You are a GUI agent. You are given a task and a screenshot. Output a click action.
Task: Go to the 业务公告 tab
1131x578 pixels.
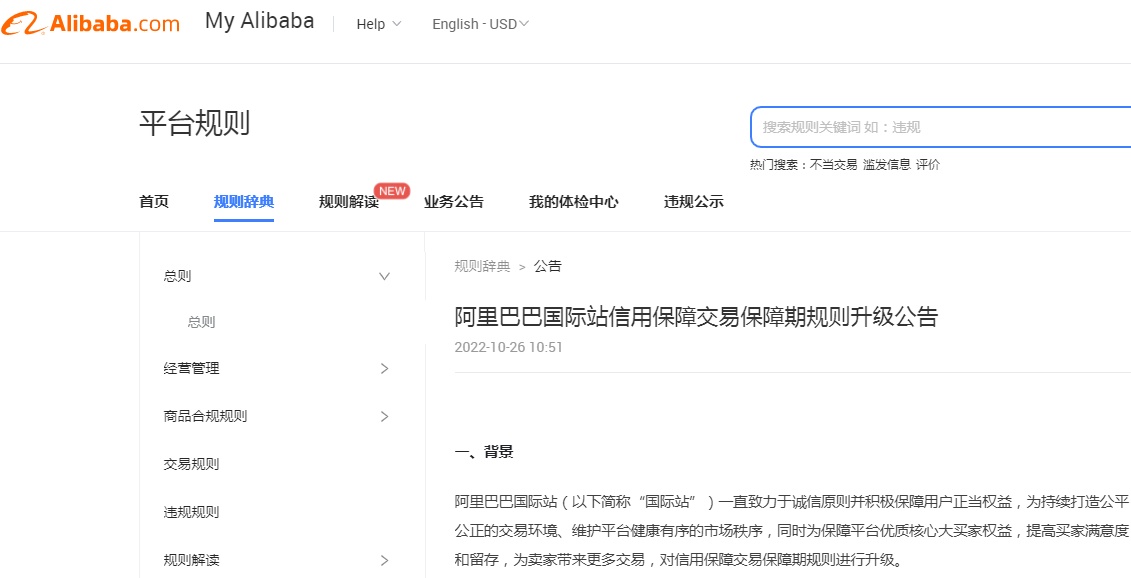(x=453, y=202)
